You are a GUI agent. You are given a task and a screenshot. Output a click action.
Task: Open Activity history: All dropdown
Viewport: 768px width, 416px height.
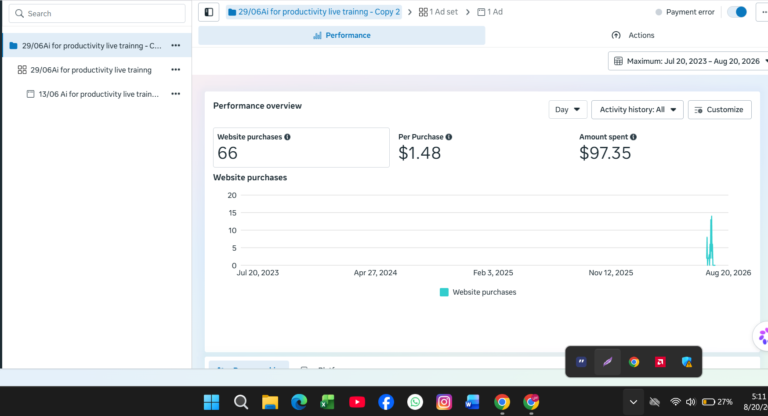[x=637, y=110]
